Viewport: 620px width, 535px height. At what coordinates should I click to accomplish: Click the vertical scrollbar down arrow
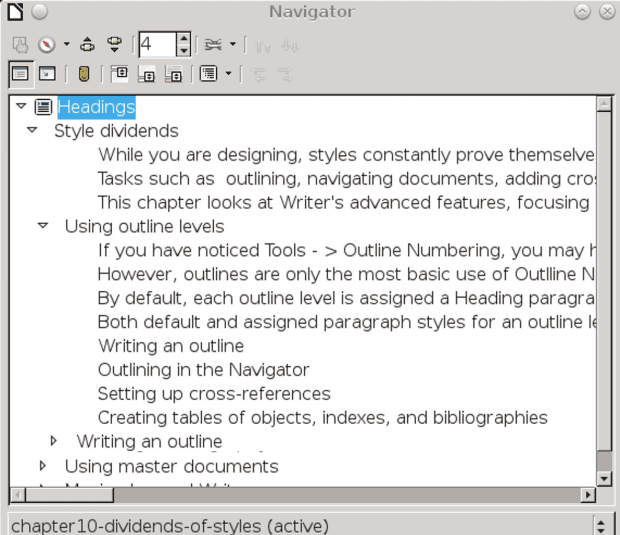[x=604, y=479]
